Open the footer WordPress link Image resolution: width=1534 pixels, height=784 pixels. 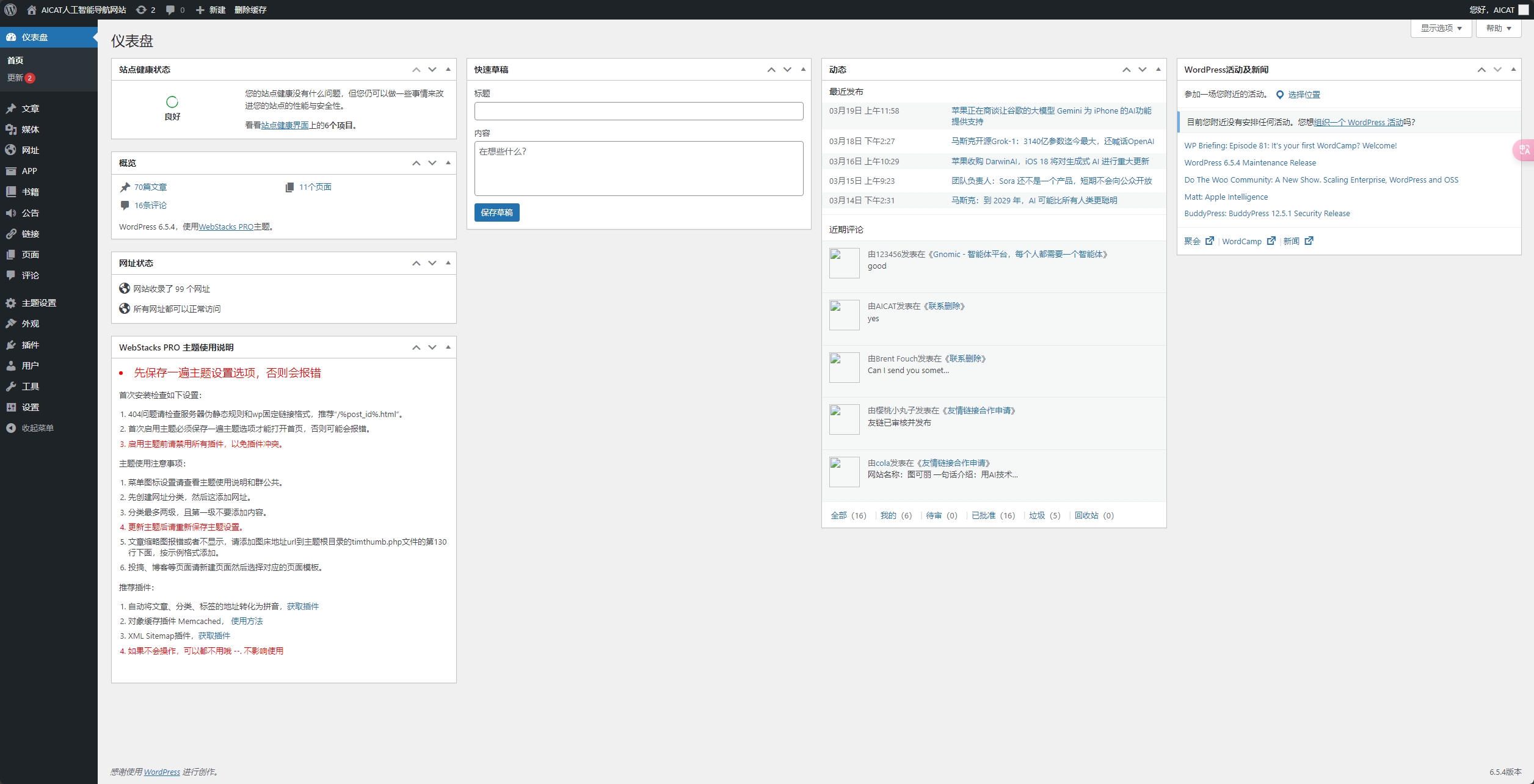coord(162,772)
